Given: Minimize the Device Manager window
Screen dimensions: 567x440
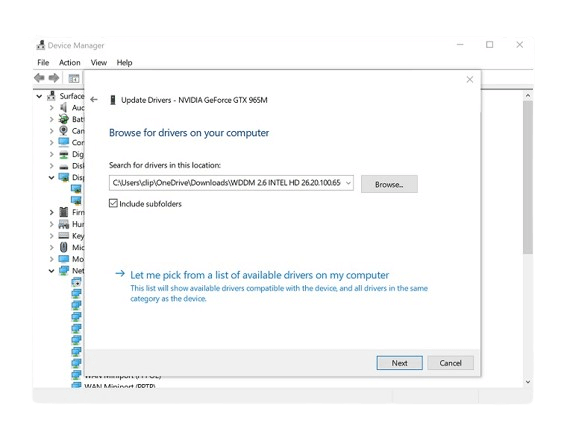Looking at the screenshot, I should point(460,44).
